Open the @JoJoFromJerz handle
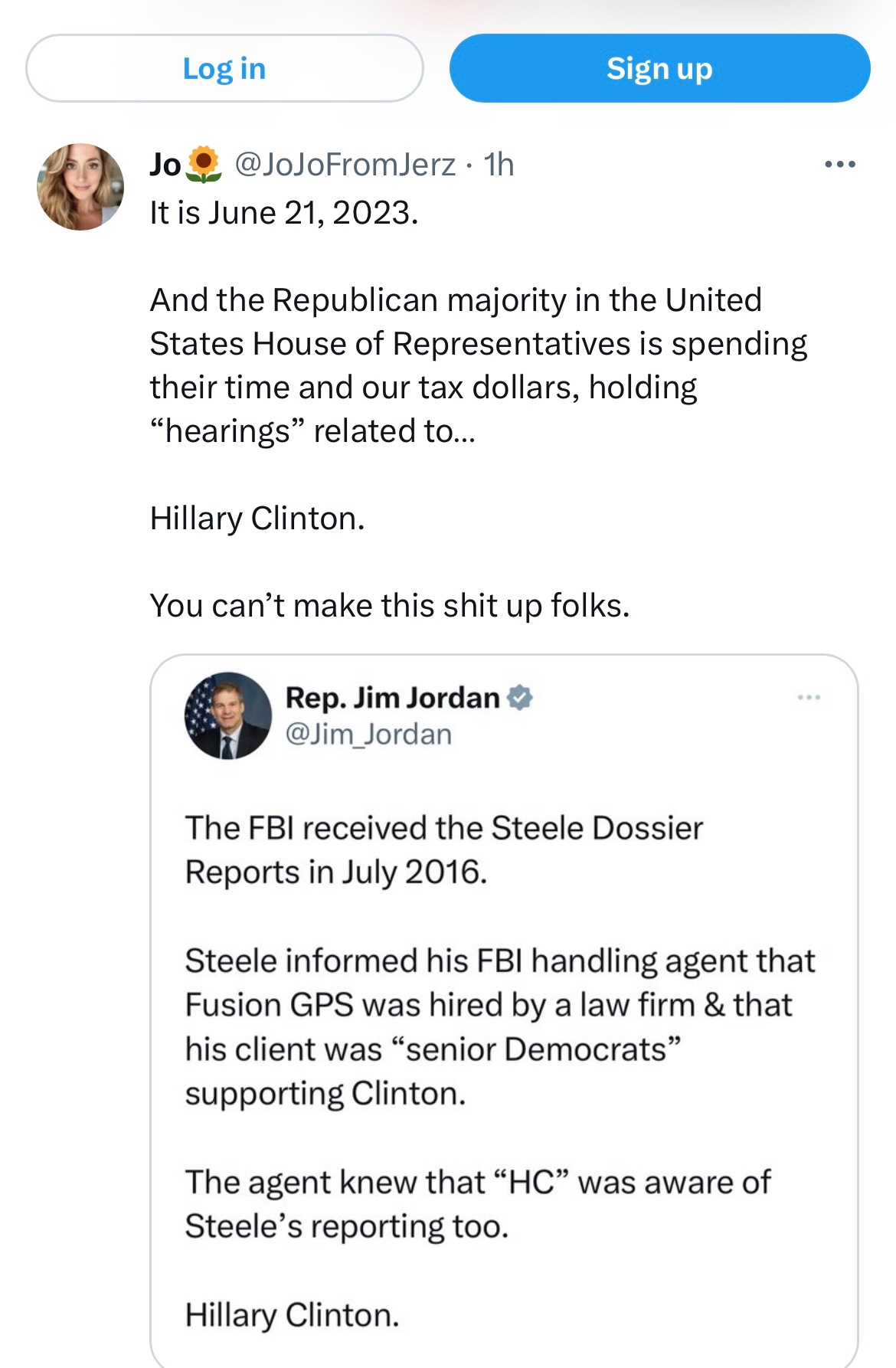The height and width of the screenshot is (1368, 896). pos(345,165)
